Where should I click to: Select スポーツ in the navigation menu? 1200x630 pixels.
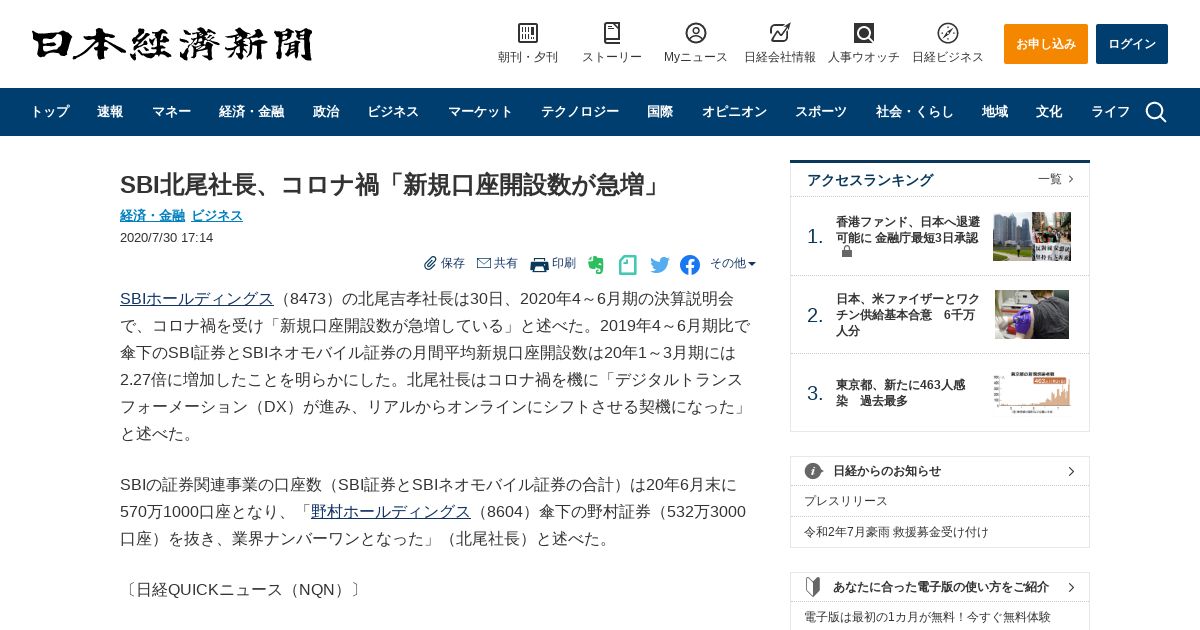point(821,112)
